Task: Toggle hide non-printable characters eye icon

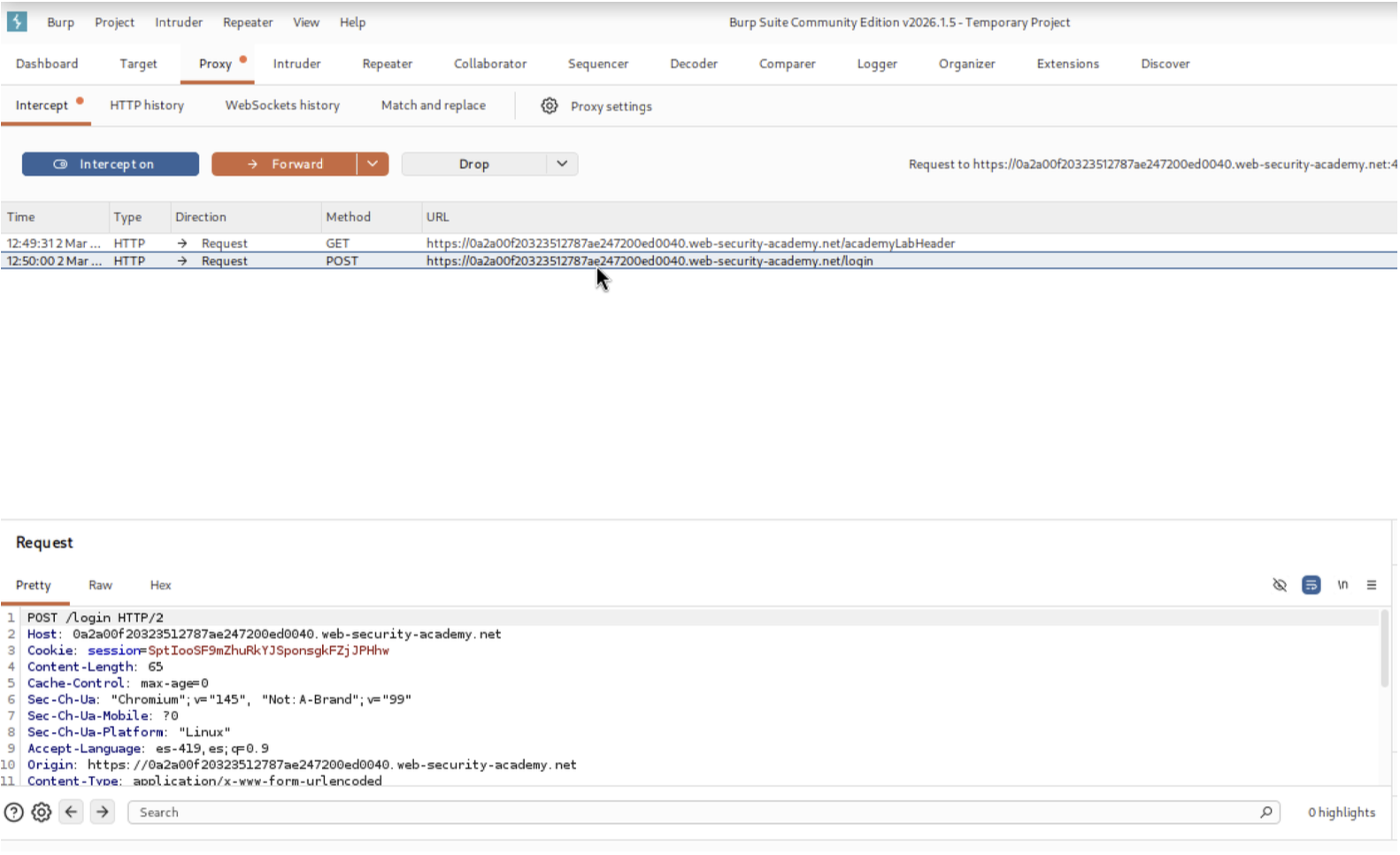Action: coord(1280,585)
